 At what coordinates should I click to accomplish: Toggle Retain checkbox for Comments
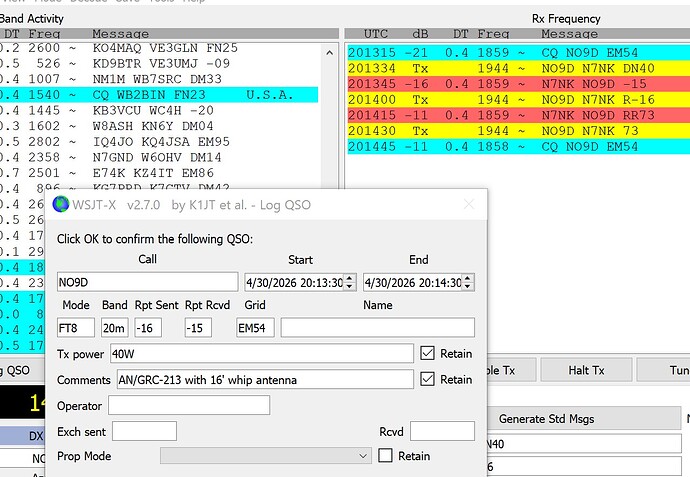[x=427, y=379]
